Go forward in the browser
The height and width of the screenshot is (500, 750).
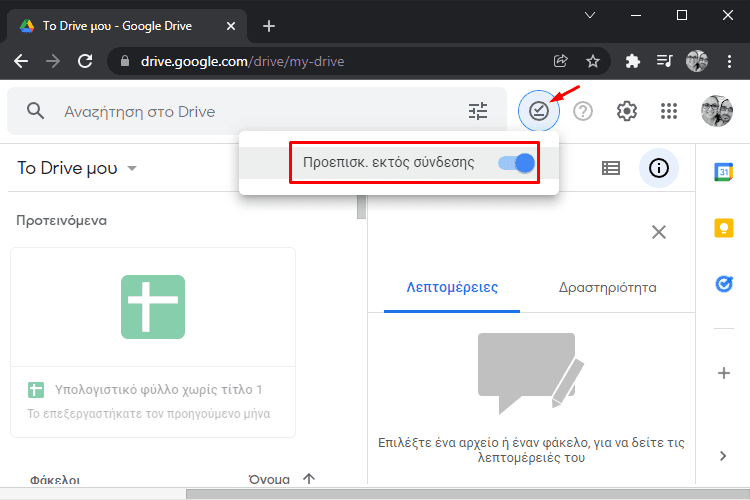(53, 61)
